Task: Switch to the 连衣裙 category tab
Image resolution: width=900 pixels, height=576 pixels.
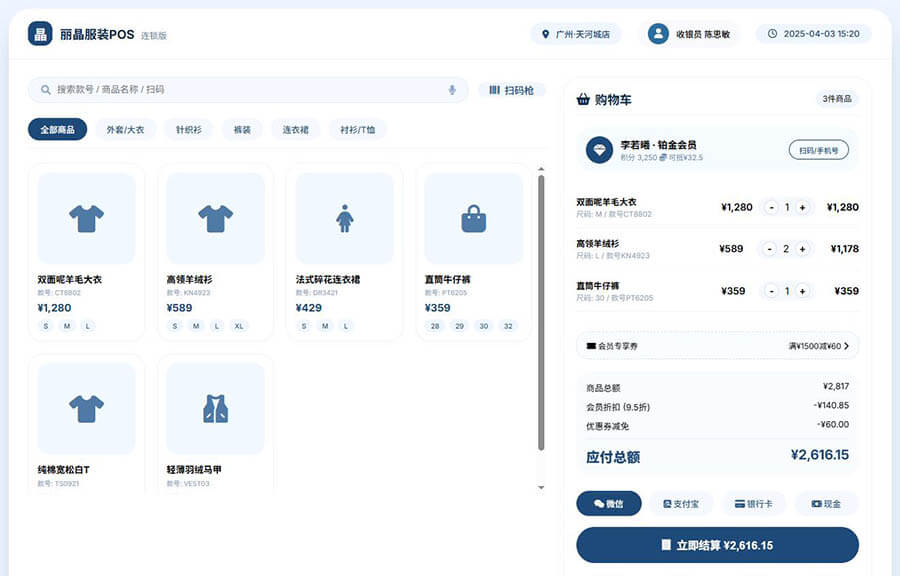Action: click(295, 130)
